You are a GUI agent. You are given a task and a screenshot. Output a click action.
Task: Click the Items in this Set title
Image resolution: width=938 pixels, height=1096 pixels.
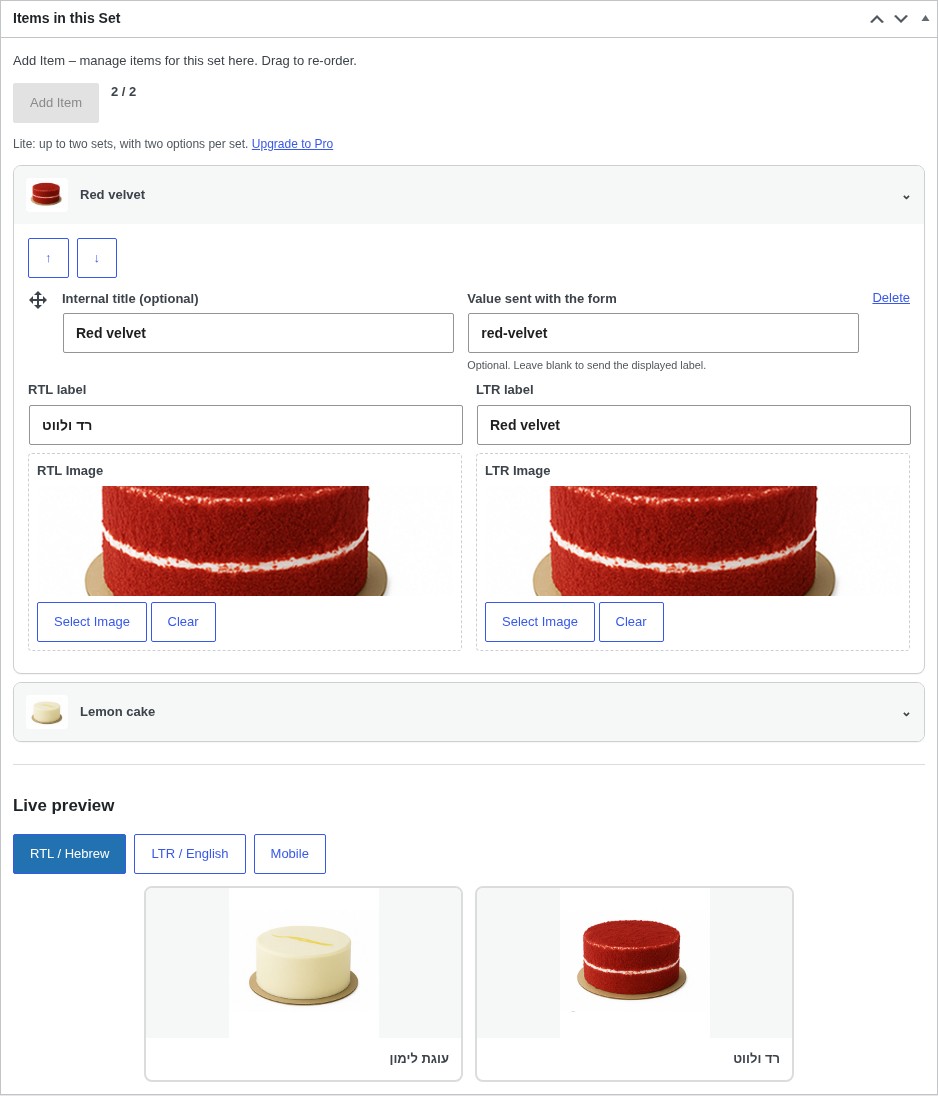pyautogui.click(x=66, y=18)
